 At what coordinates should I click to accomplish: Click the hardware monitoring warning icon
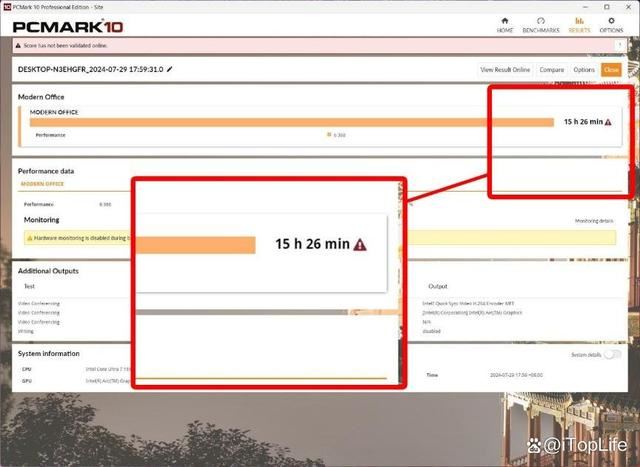[x=29, y=238]
